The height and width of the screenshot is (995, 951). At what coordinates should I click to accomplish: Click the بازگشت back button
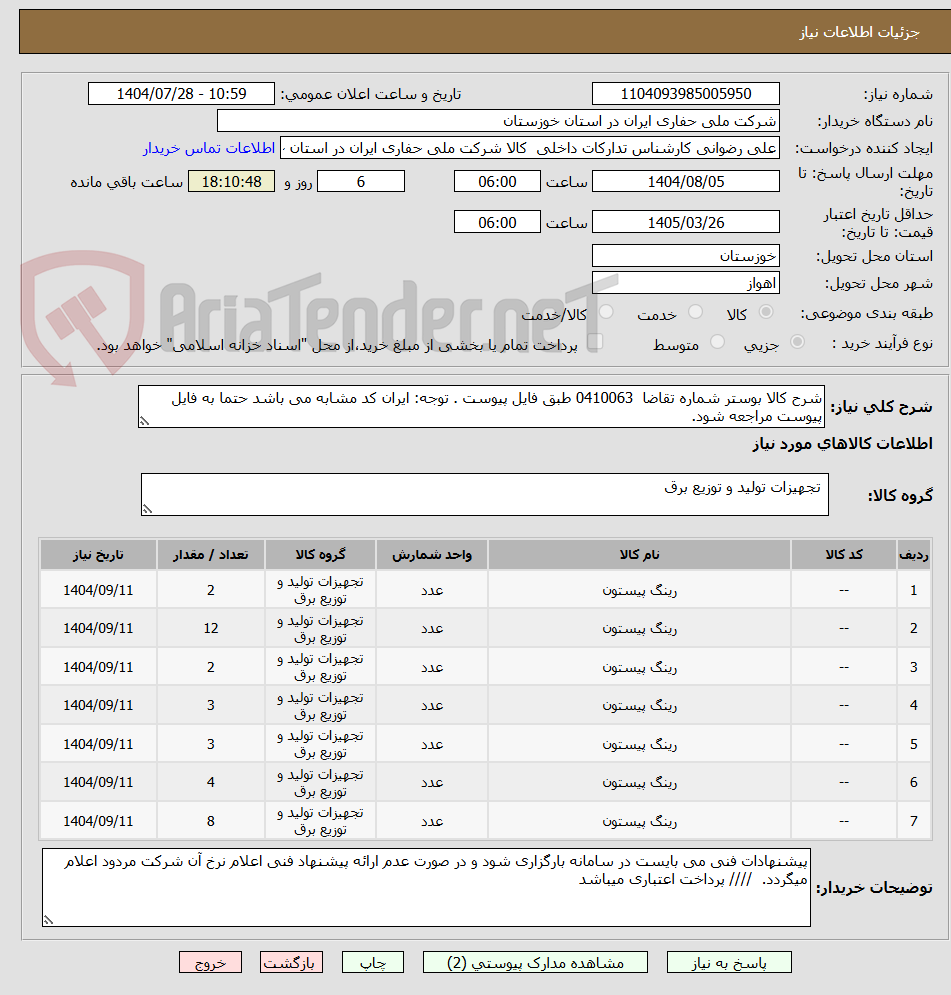click(291, 961)
